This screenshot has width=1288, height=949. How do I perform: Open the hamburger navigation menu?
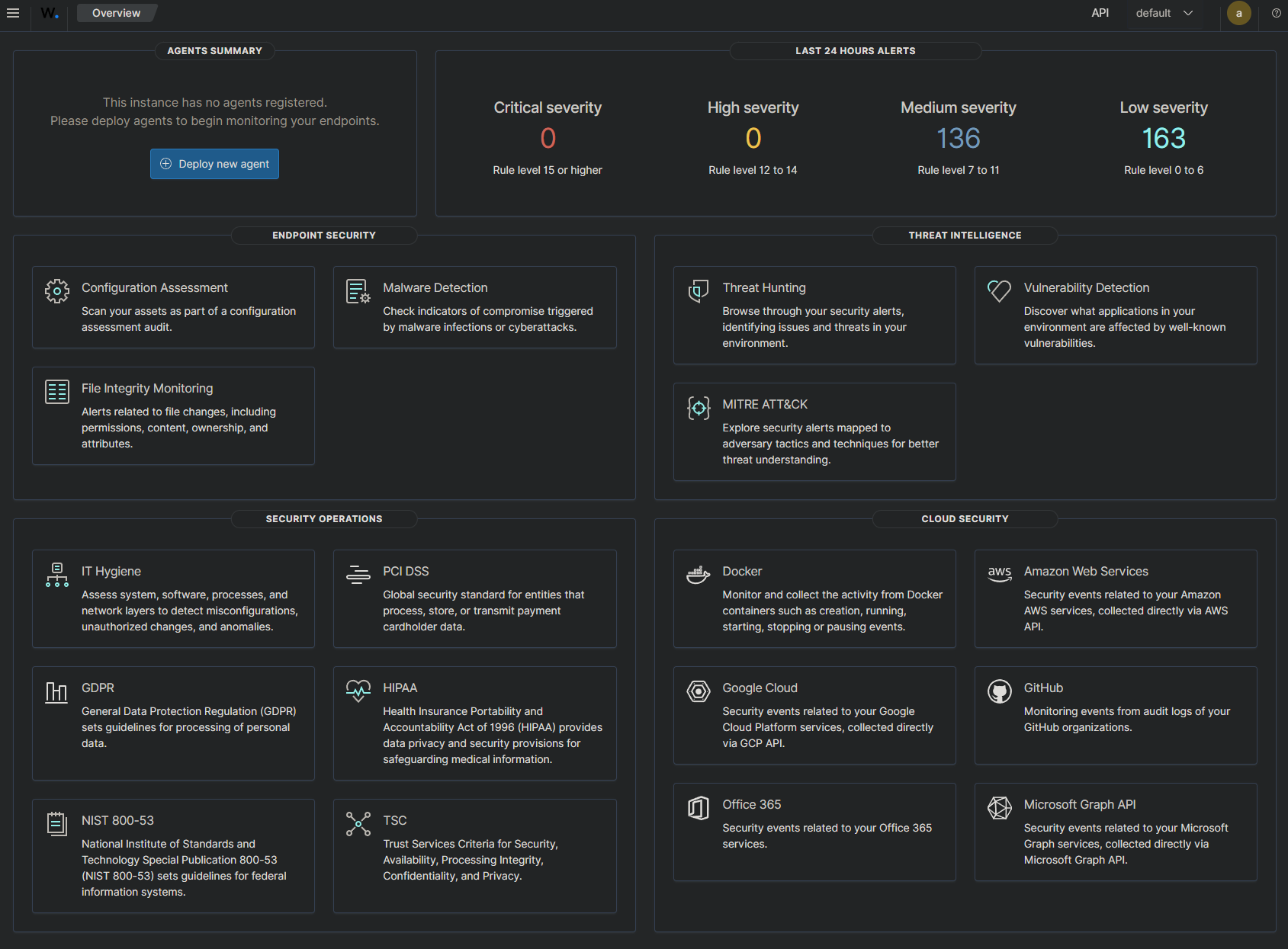pyautogui.click(x=13, y=13)
